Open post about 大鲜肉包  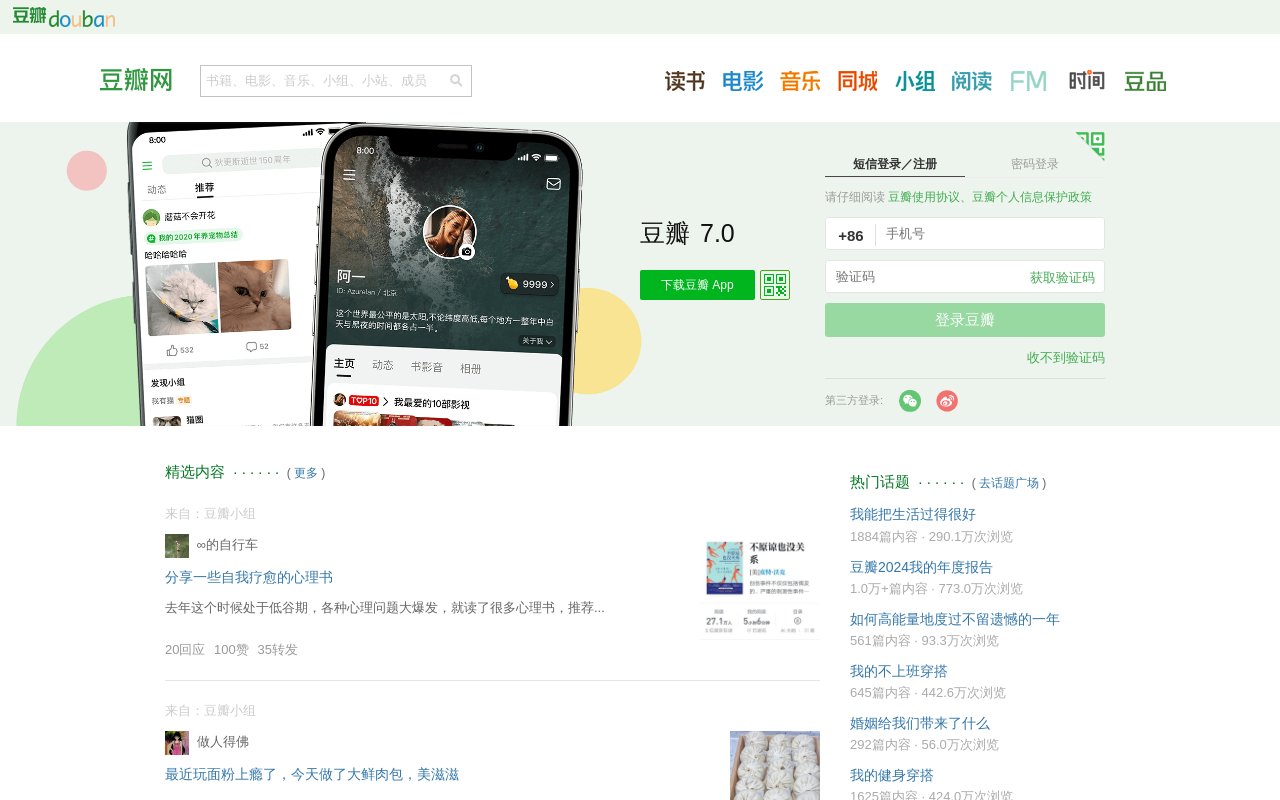point(312,775)
